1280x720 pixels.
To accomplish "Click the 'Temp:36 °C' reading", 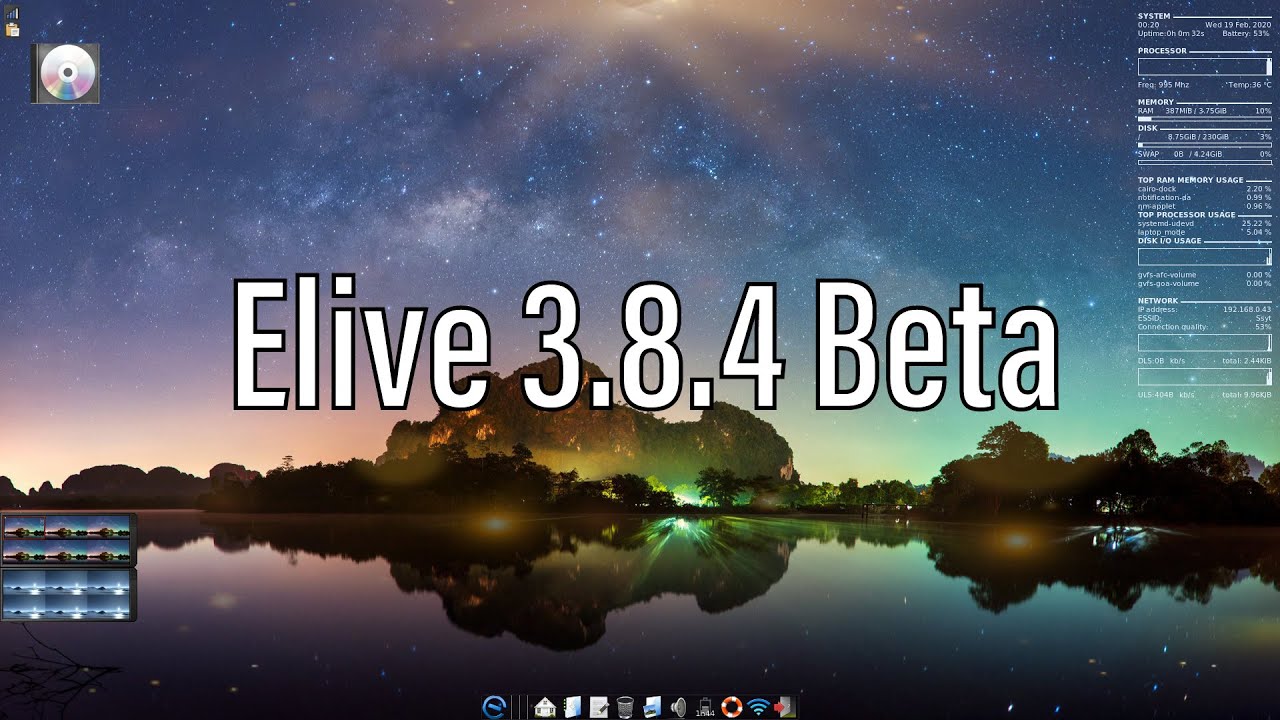I will click(x=1250, y=85).
